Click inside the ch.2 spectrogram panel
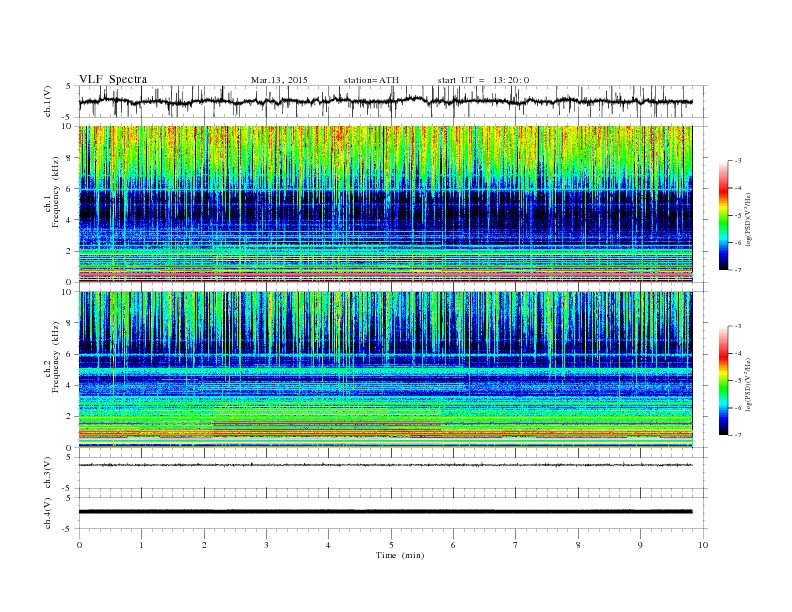Screen dimensions: 792x612 pos(386,370)
